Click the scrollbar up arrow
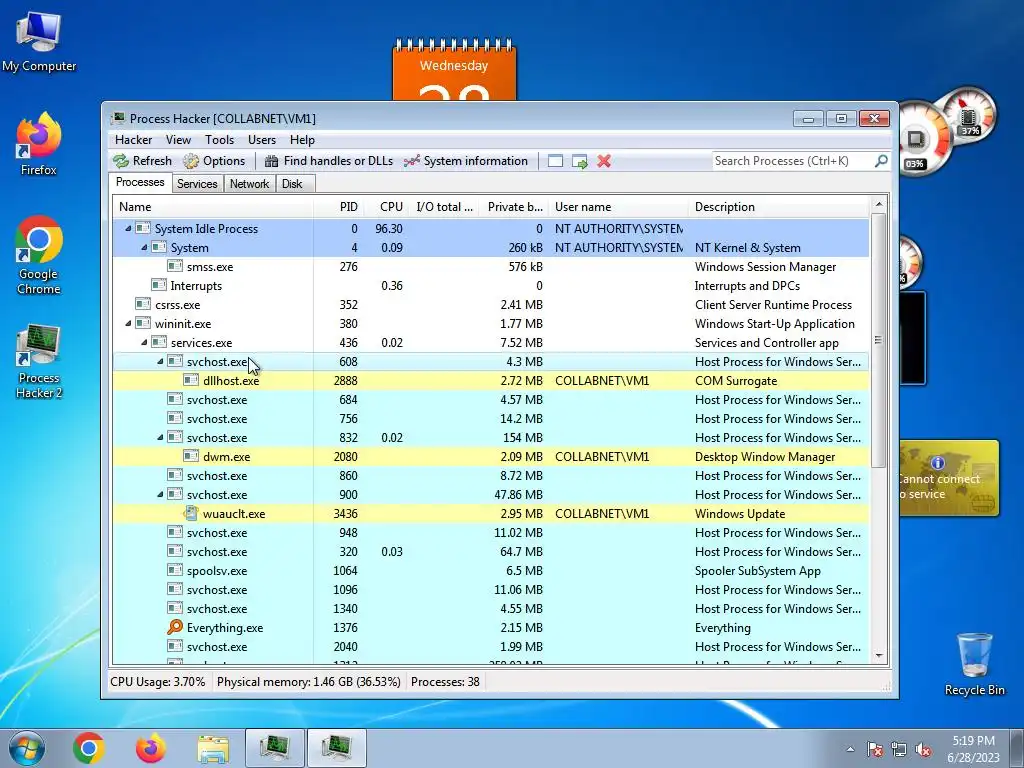1024x768 pixels. [878, 204]
